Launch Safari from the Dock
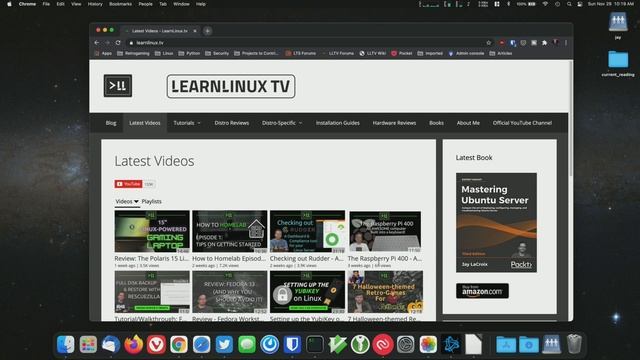Screen dimensions: 640x360 click(x=202, y=344)
